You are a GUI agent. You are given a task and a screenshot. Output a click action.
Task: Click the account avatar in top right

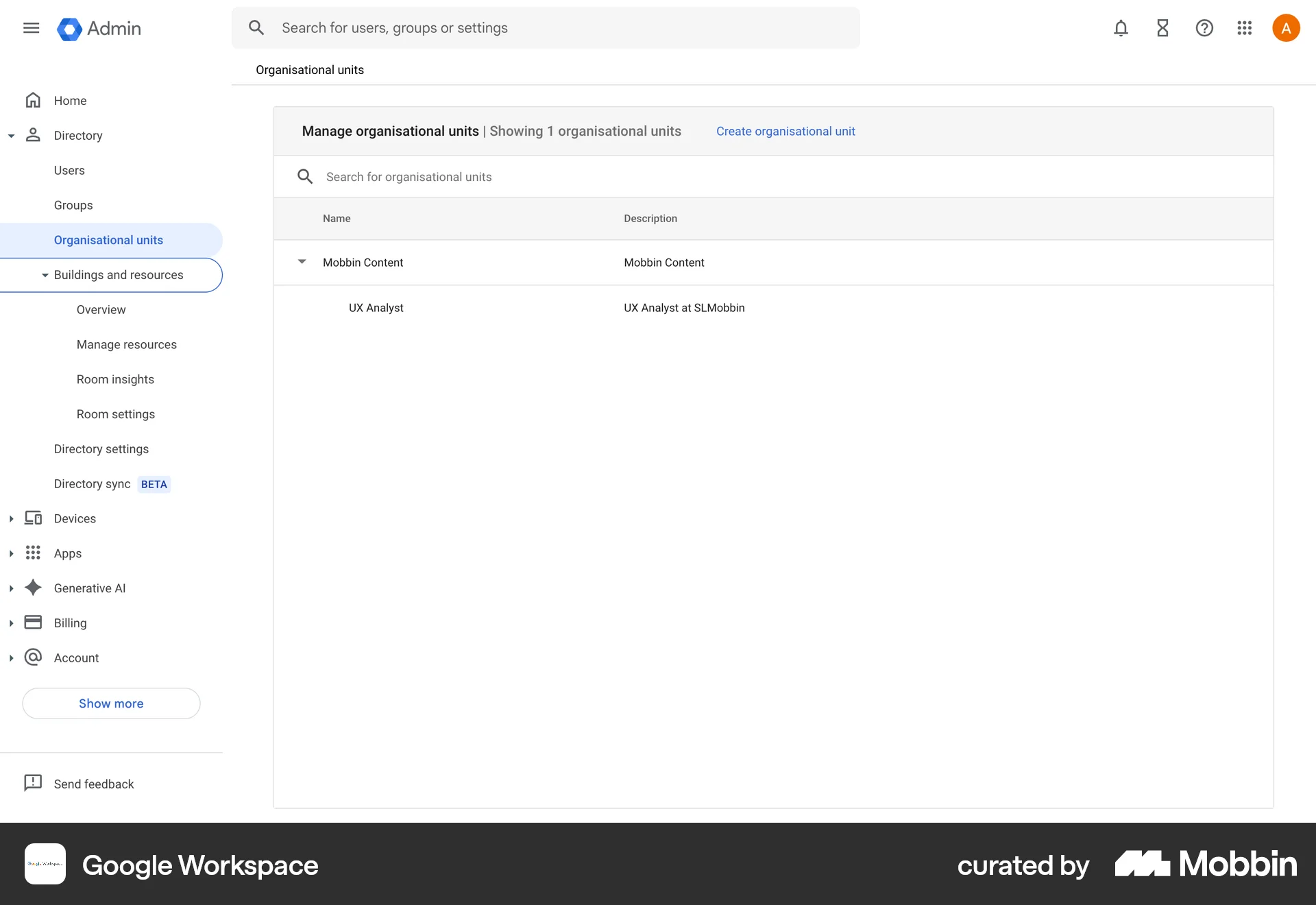1286,28
